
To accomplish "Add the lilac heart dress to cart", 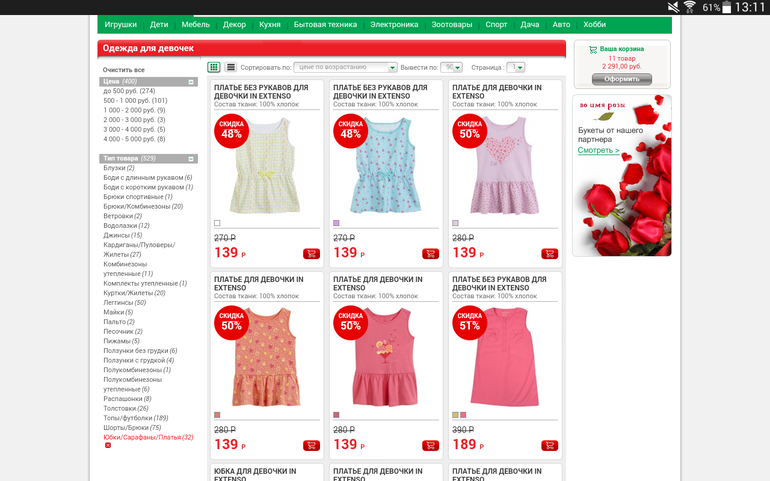I will (550, 254).
